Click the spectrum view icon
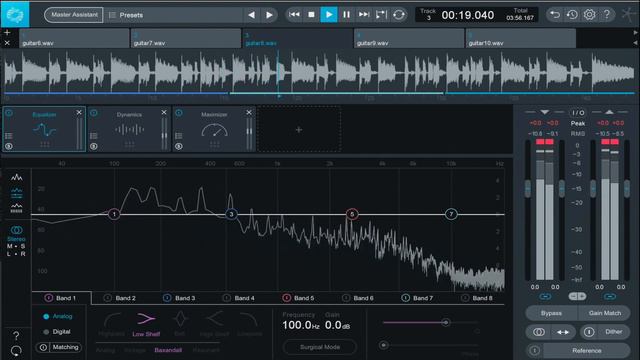Viewport: 640px width, 360px height. pos(17,177)
